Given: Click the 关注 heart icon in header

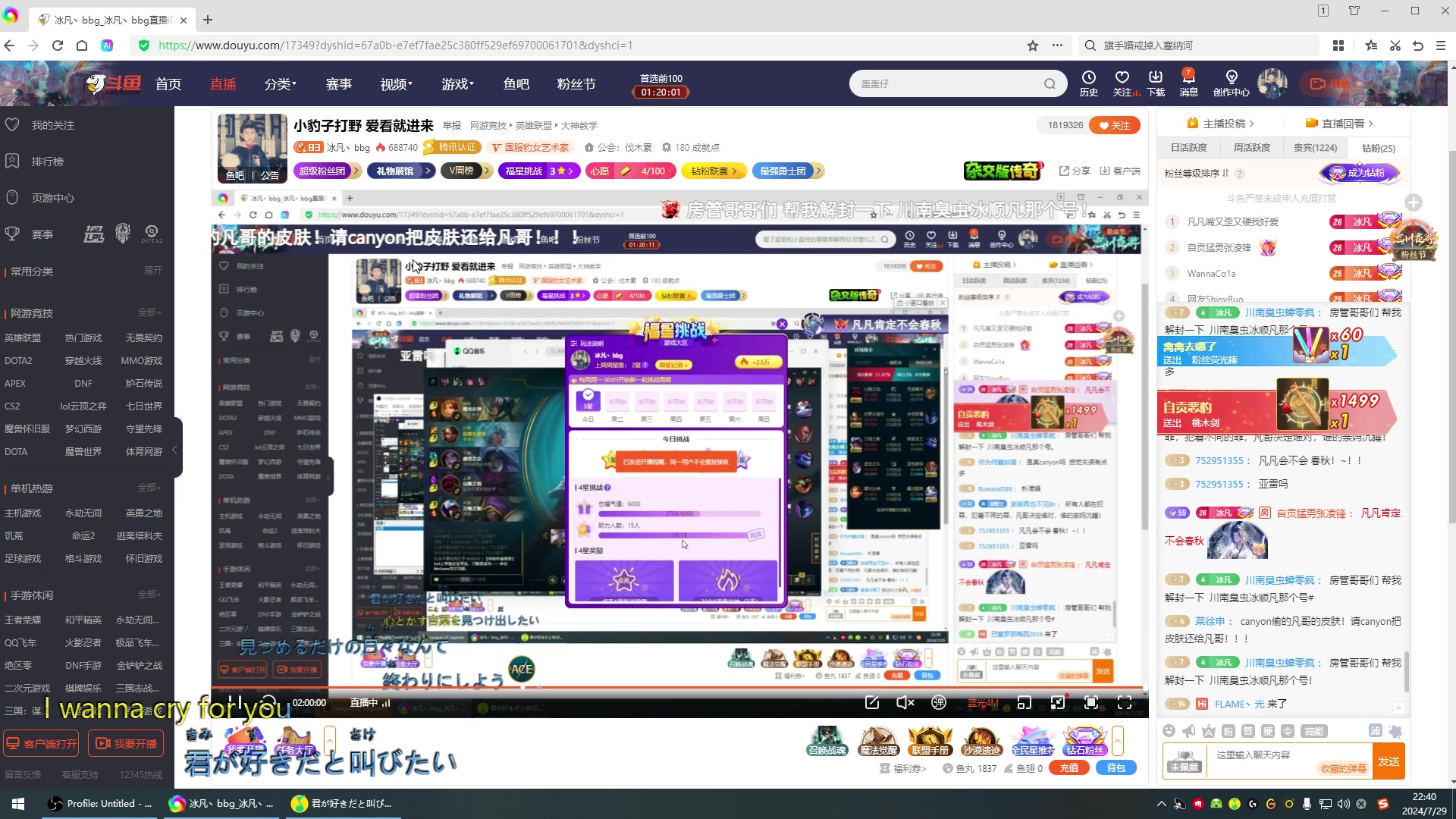Looking at the screenshot, I should [1123, 83].
